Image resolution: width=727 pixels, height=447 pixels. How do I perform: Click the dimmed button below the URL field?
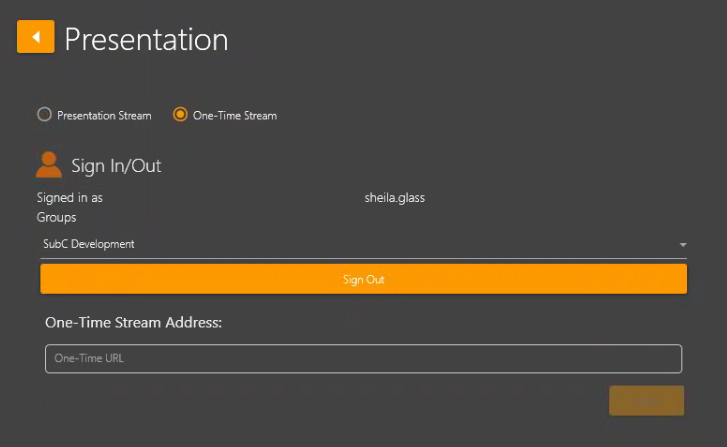click(646, 400)
